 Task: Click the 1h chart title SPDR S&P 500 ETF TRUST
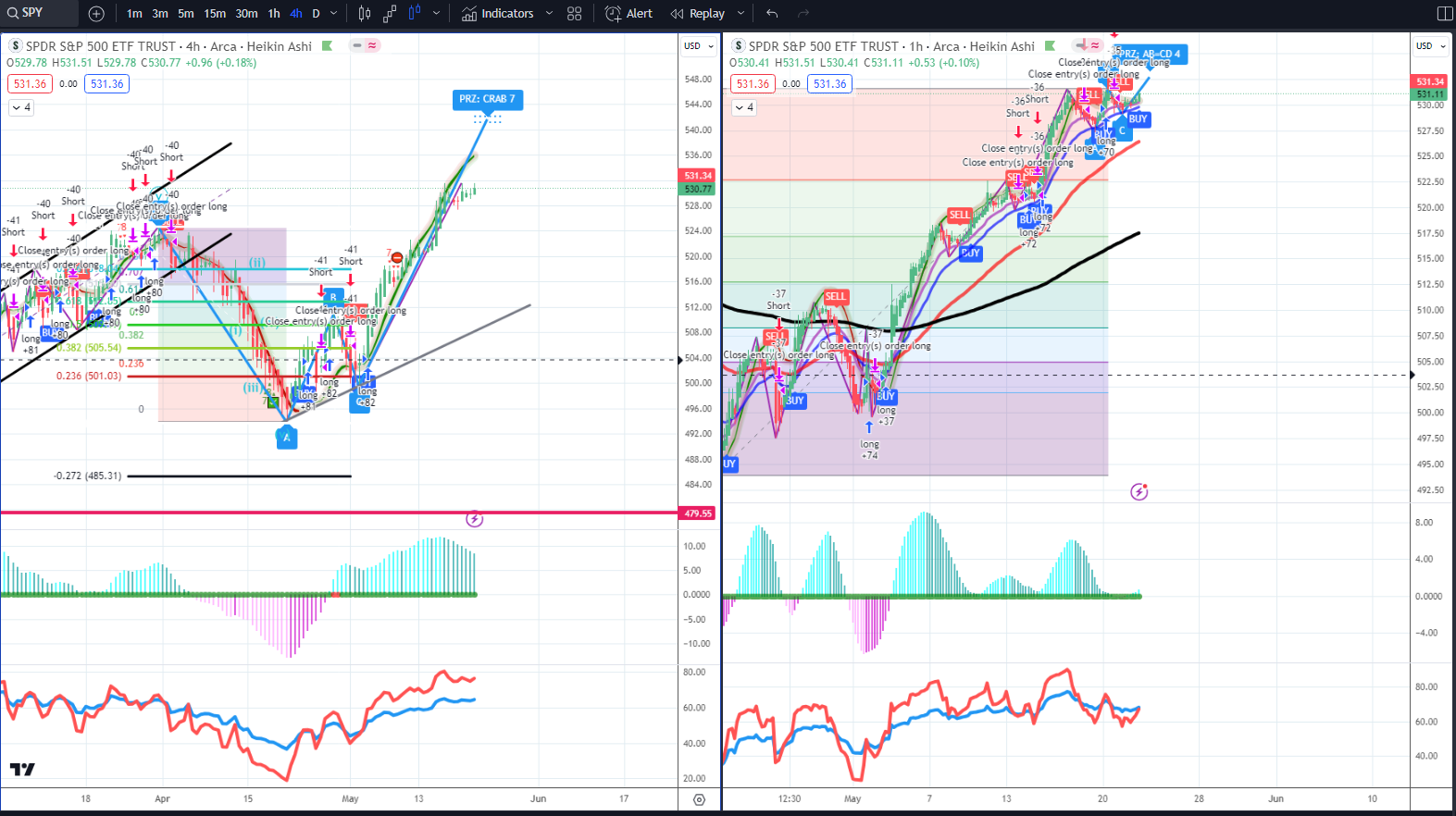point(824,46)
